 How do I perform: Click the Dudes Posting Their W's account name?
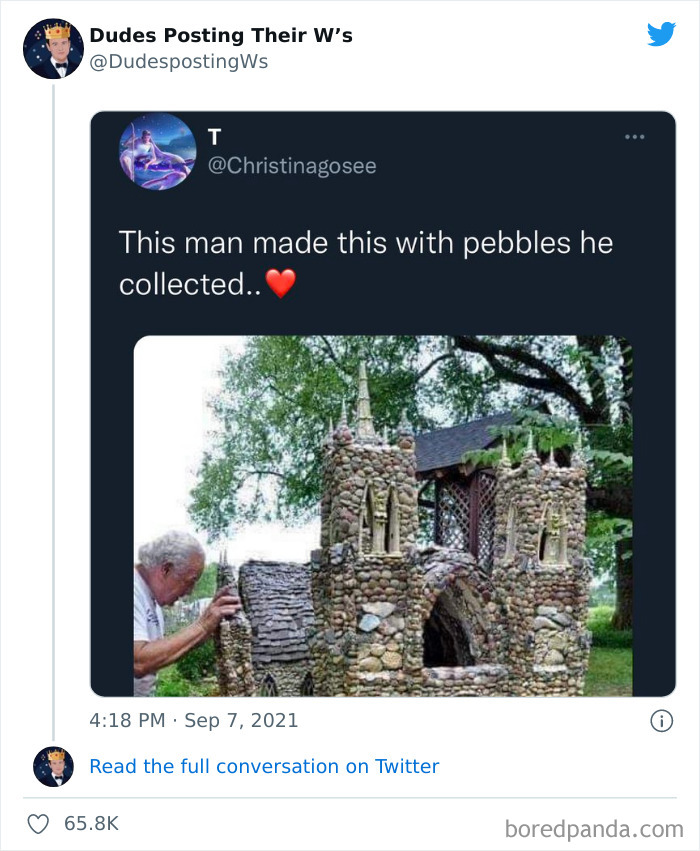pos(220,34)
